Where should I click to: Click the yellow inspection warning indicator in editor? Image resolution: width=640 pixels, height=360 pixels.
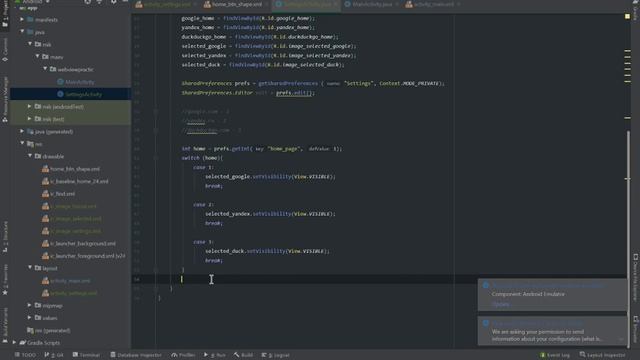(x=627, y=16)
